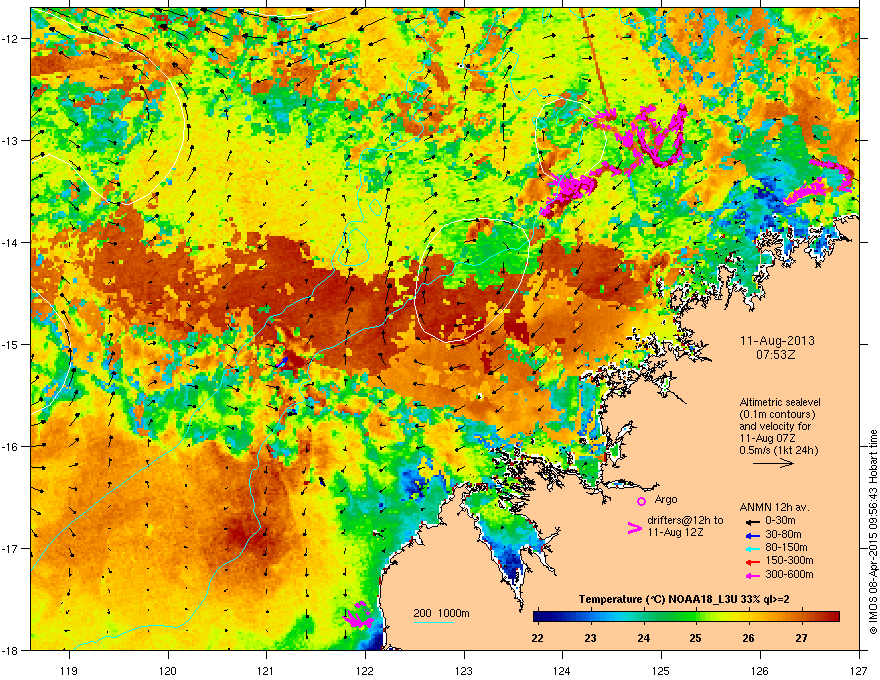Click the date label 11-Aug-2013

[777, 341]
